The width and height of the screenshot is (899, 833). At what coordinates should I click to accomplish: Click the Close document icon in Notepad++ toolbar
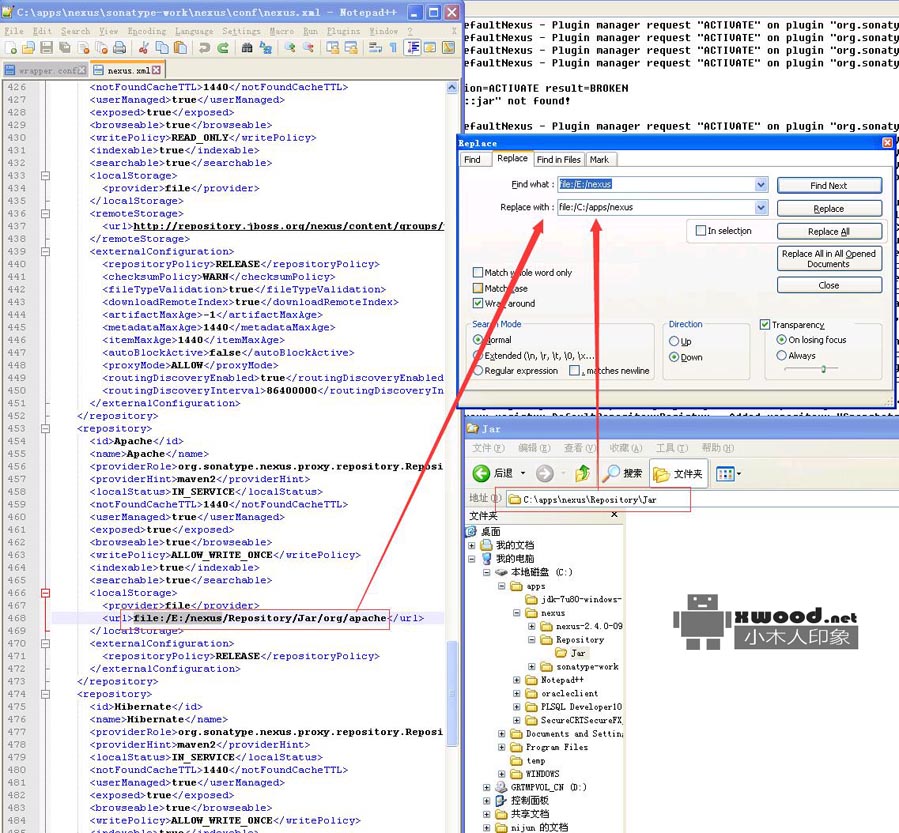click(x=84, y=48)
